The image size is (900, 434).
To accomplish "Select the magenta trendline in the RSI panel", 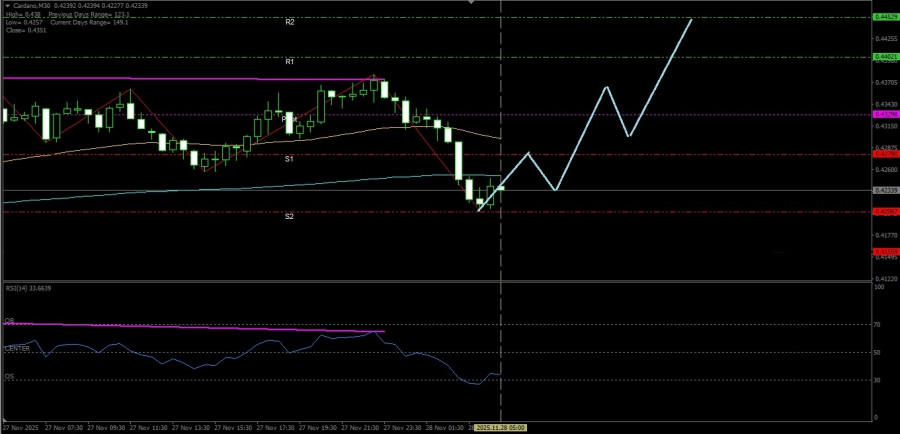I will (x=194, y=328).
